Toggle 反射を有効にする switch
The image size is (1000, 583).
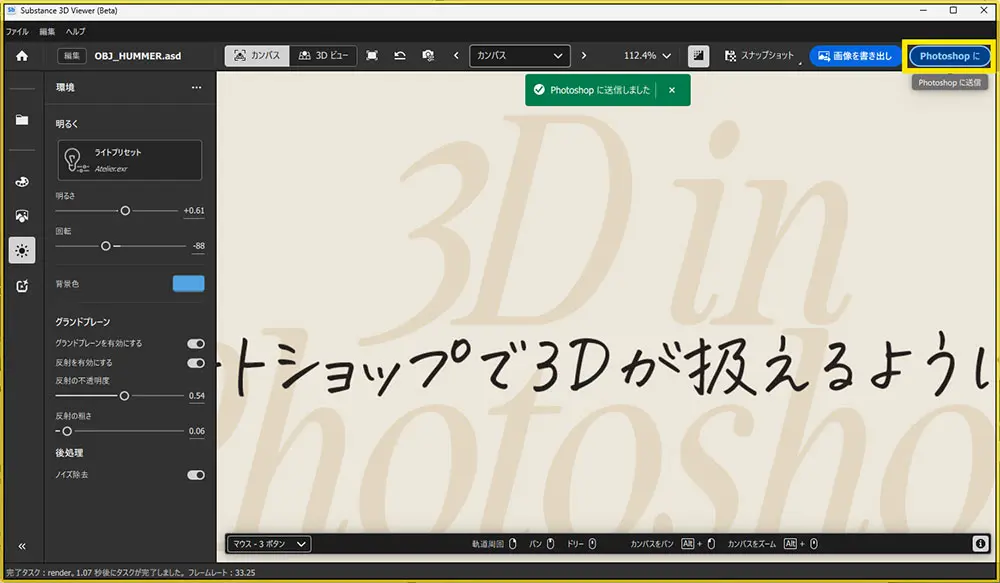coord(196,363)
